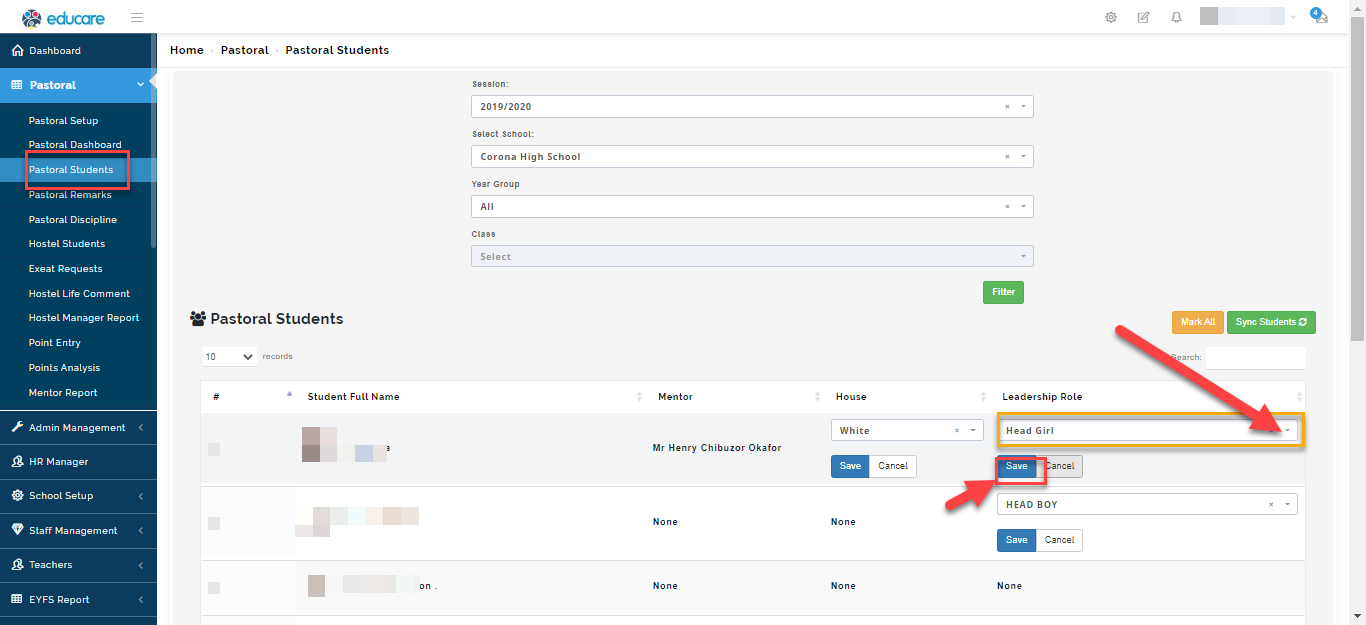Clear the Year Group All selection
This screenshot has width=1366, height=625.
click(x=1007, y=207)
